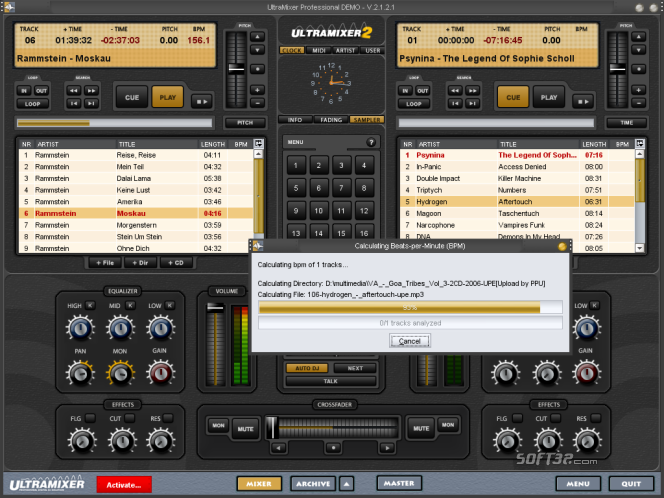Switch to ARTIST tab
664x498 pixels.
(346, 50)
